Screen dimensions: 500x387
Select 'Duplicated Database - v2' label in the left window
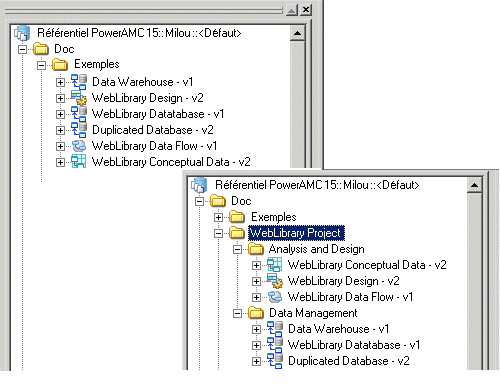(x=153, y=130)
